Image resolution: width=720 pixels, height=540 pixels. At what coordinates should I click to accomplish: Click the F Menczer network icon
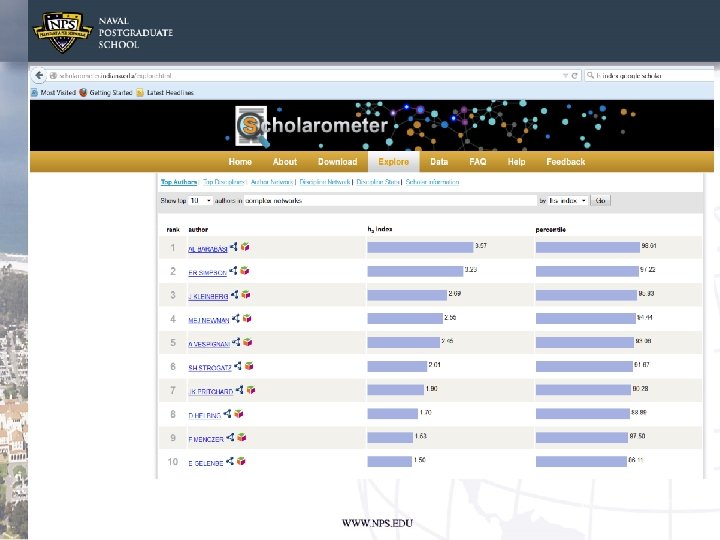pyautogui.click(x=230, y=438)
